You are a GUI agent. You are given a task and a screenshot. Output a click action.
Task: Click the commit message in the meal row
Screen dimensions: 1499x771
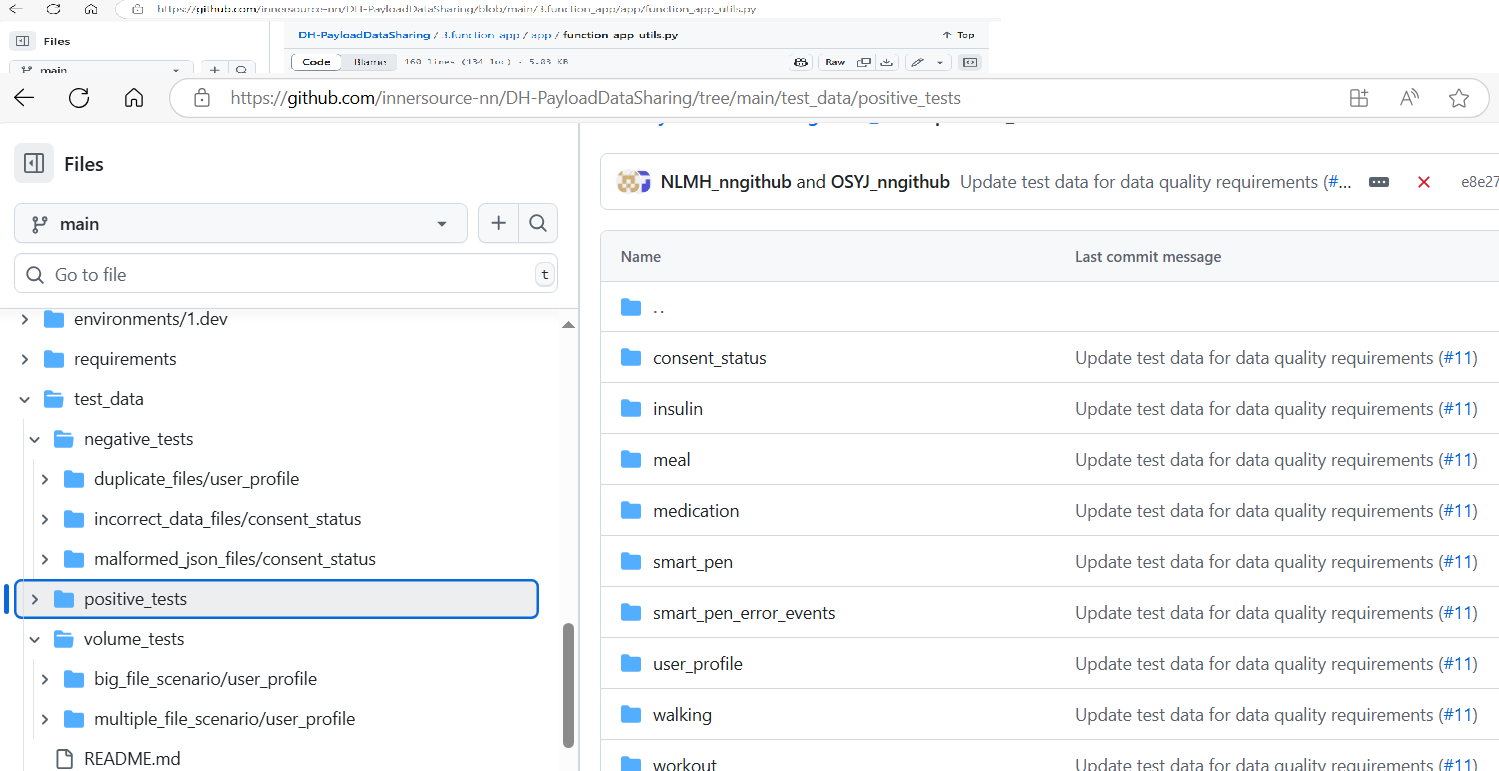(1254, 460)
